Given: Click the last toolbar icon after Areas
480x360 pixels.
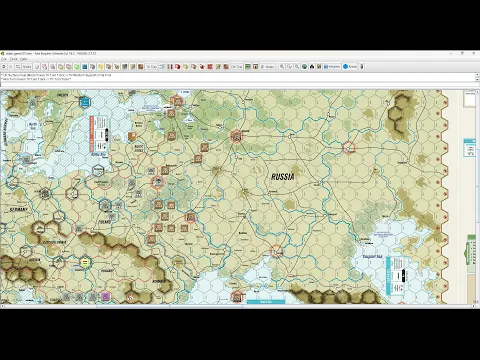Looking at the screenshot, I should pos(362,67).
